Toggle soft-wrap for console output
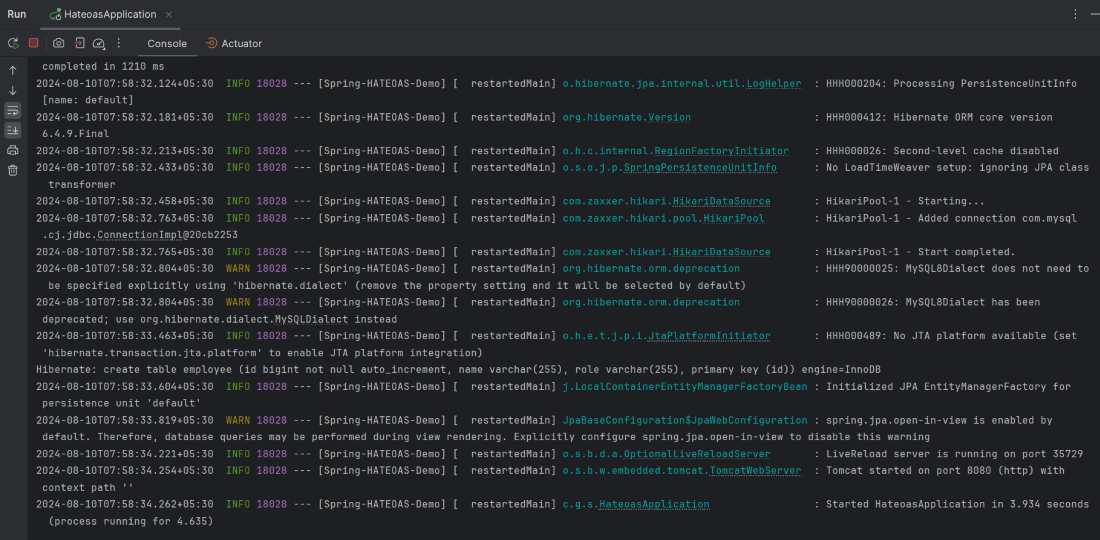Viewport: 1100px width, 540px height. pos(13,110)
